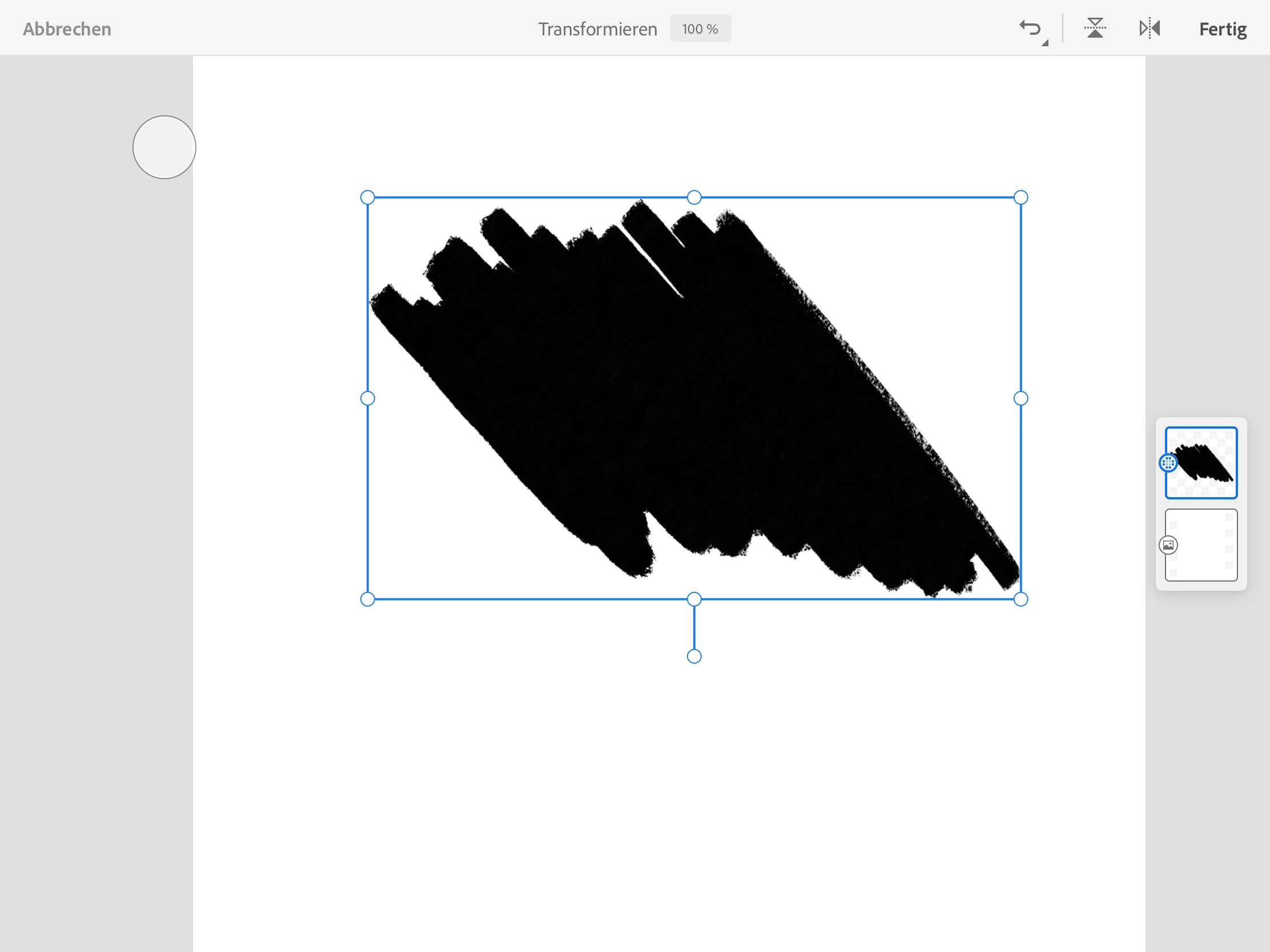Click the rotation handle below the box

(x=694, y=656)
